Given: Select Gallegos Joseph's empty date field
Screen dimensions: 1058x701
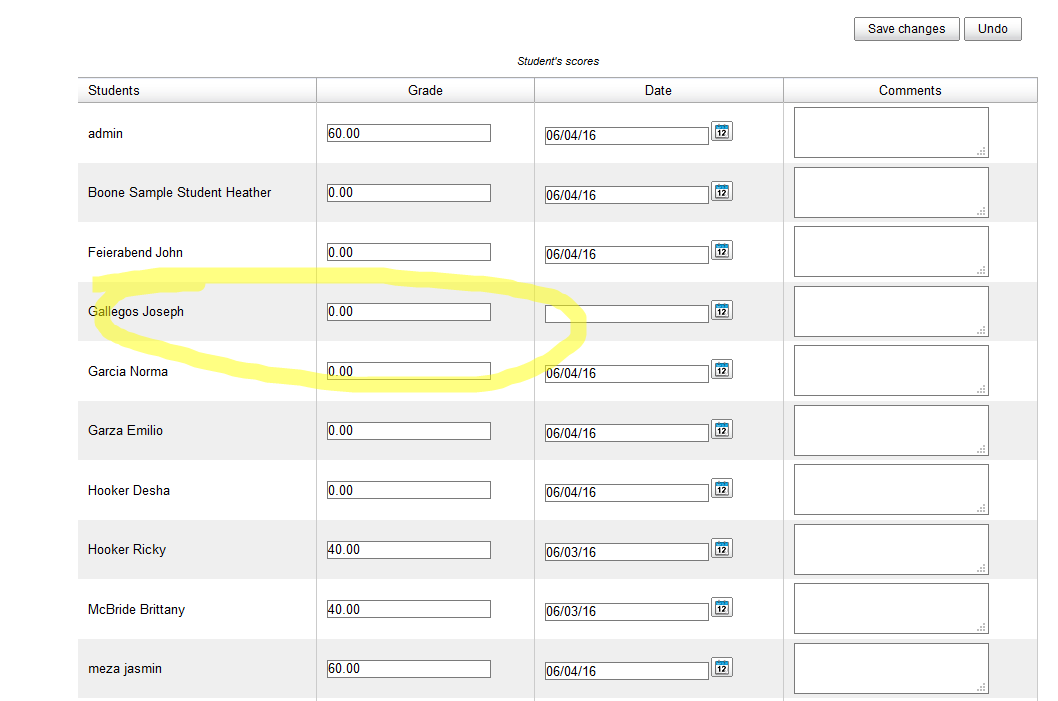Looking at the screenshot, I should click(x=626, y=314).
